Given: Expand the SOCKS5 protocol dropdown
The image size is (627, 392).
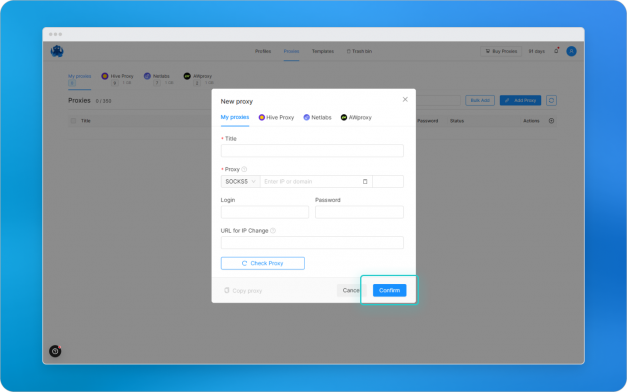Looking at the screenshot, I should click(x=240, y=182).
